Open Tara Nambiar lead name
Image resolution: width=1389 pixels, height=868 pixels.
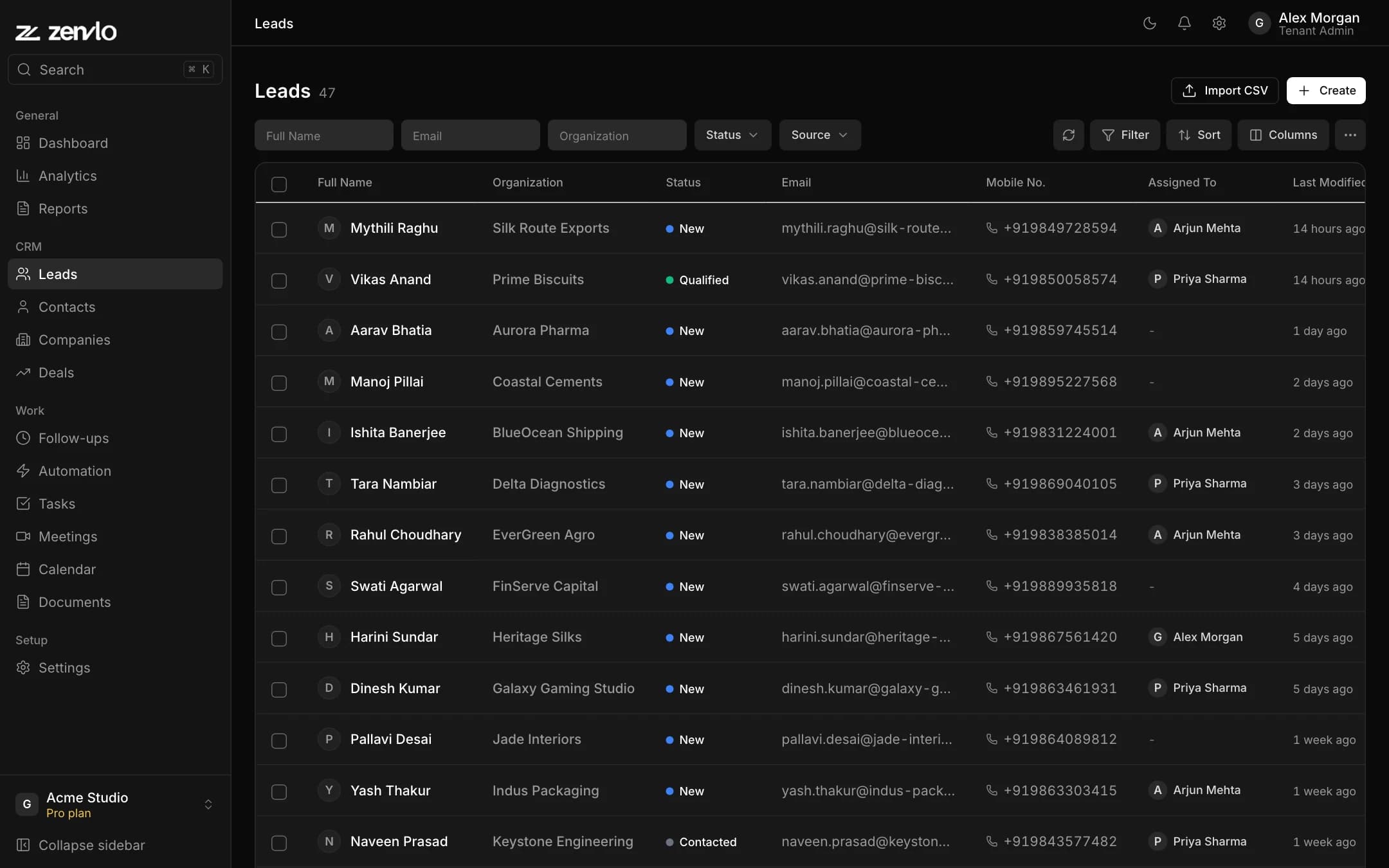tap(394, 484)
